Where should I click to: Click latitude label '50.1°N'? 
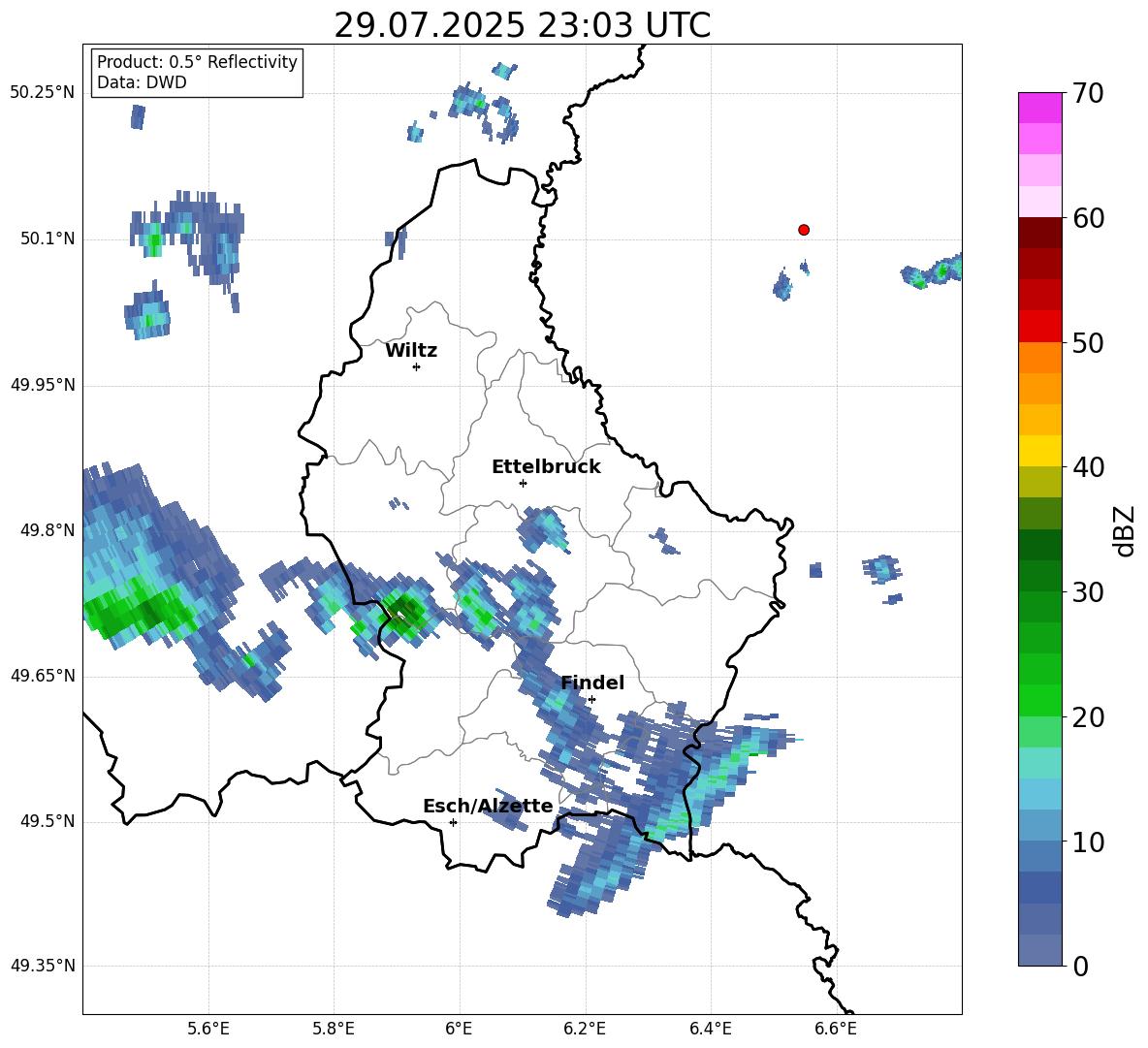pyautogui.click(x=48, y=239)
